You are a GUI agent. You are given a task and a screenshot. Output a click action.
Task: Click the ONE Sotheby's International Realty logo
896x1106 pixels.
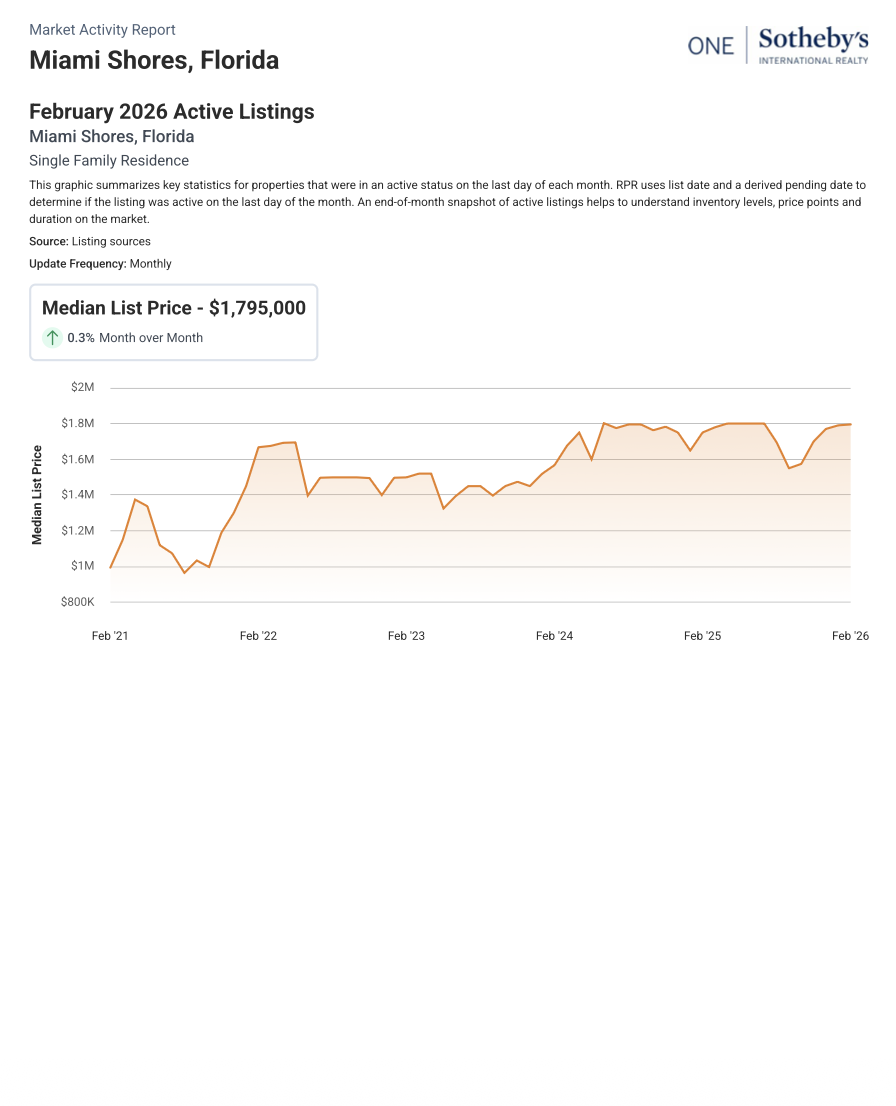(778, 46)
